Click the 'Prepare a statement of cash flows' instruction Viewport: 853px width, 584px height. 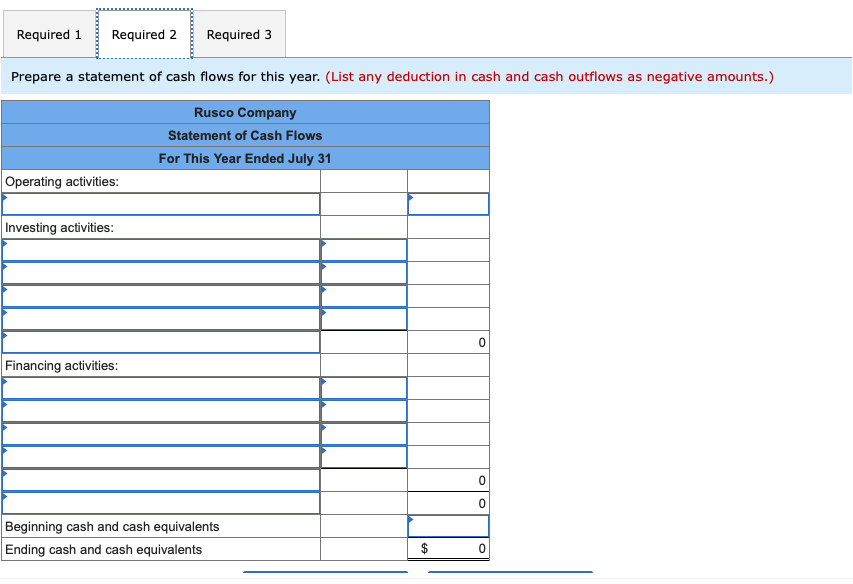(165, 77)
